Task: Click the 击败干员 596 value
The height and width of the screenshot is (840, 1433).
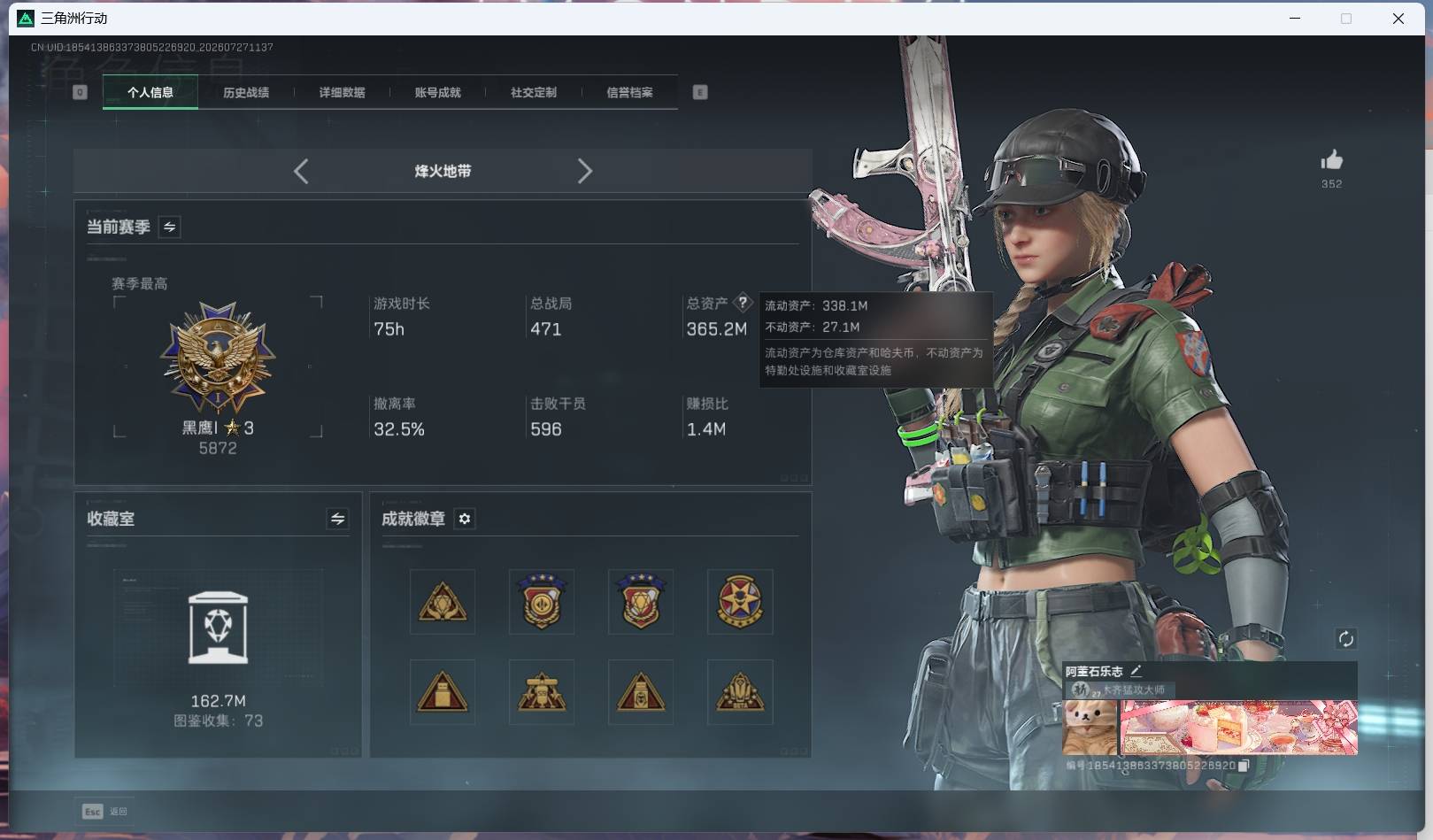Action: click(x=545, y=429)
